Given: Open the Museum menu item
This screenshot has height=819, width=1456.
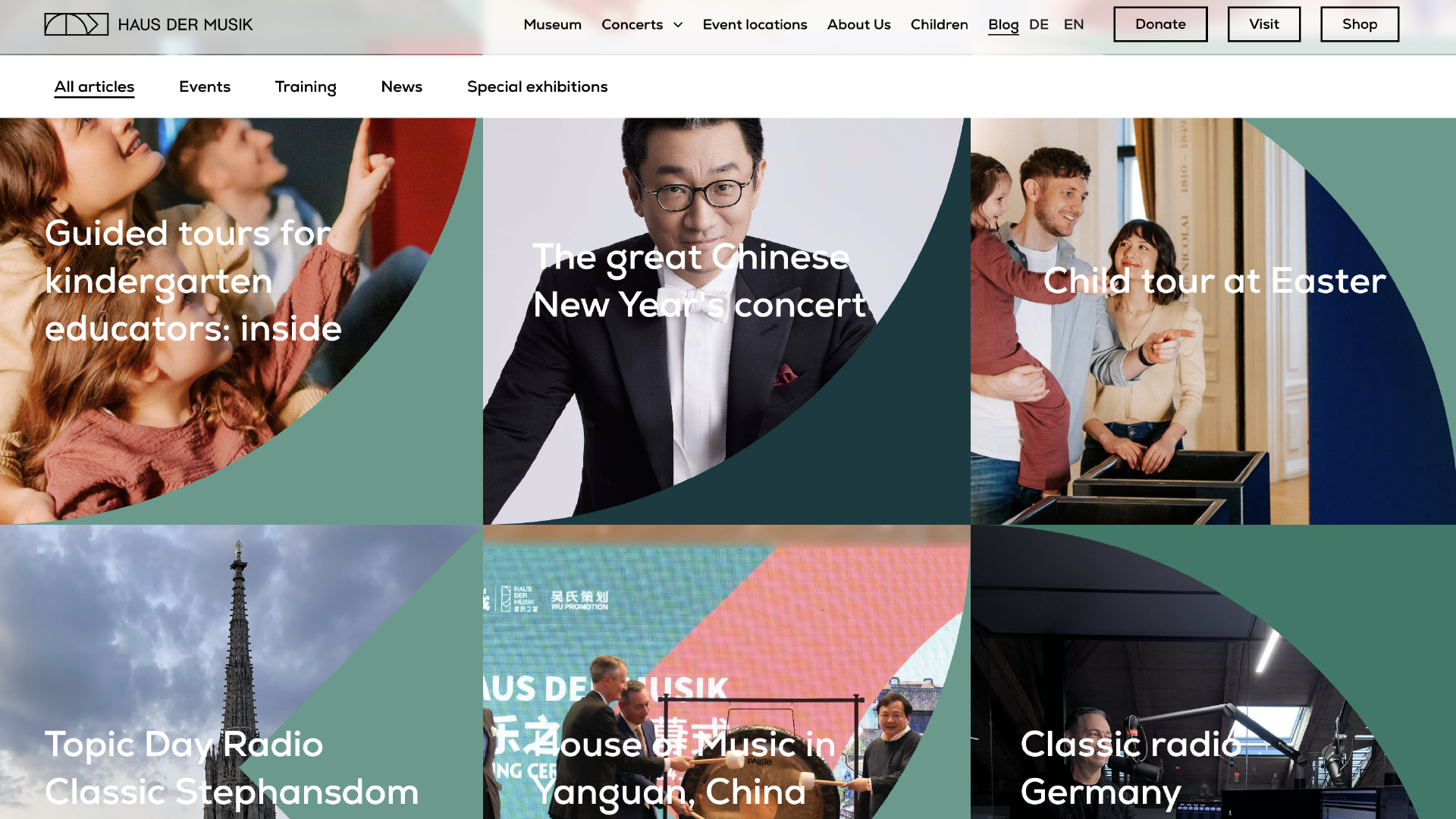Looking at the screenshot, I should [x=552, y=24].
